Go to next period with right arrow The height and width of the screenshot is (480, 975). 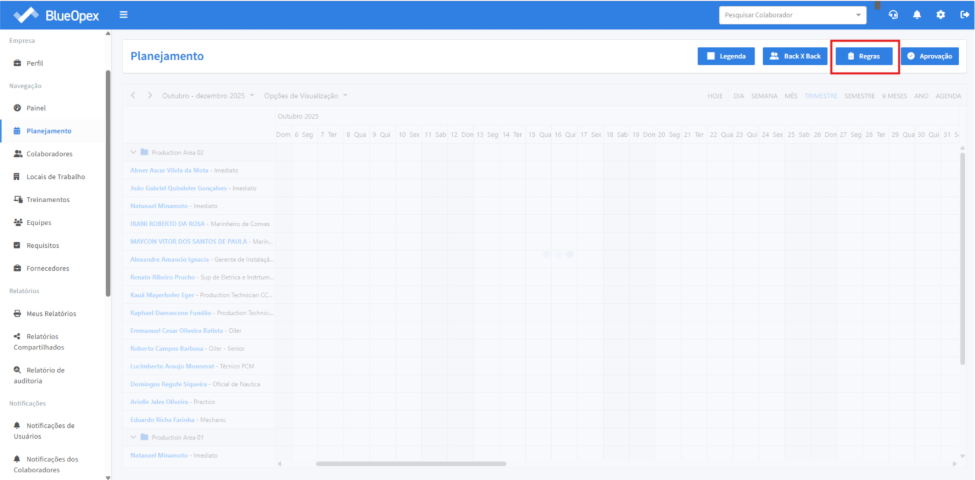(x=150, y=96)
